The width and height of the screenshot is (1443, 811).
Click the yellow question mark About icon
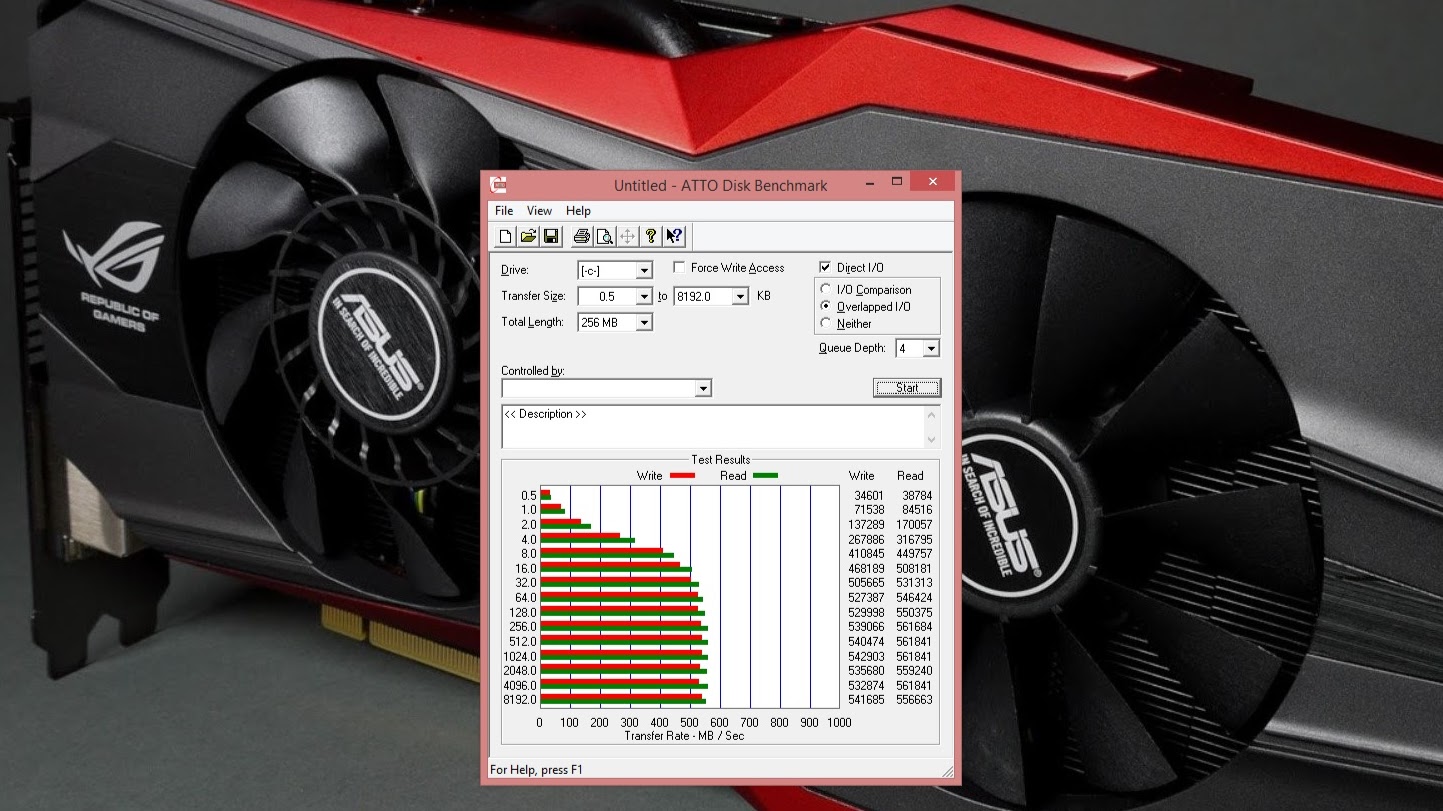(650, 237)
